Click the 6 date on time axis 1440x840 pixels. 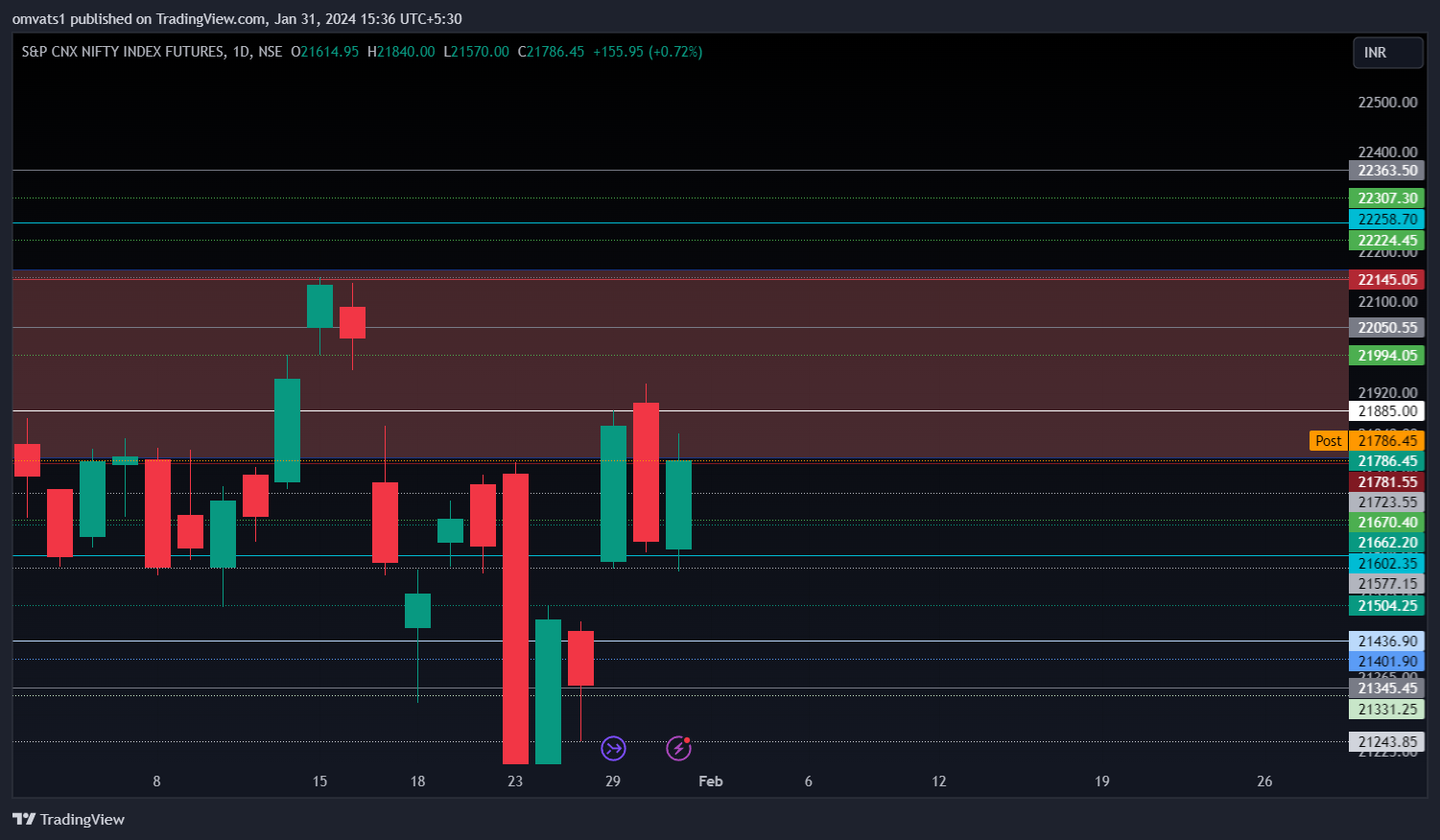(x=809, y=782)
